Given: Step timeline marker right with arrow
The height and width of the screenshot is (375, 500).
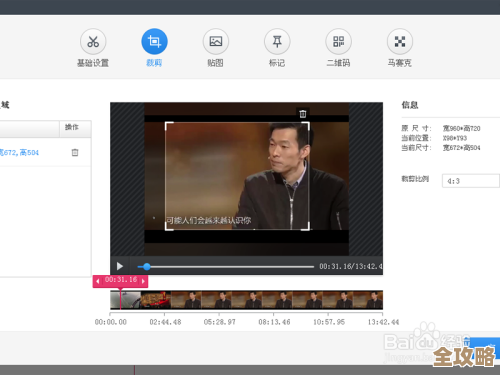Looking at the screenshot, I should coord(143,281).
